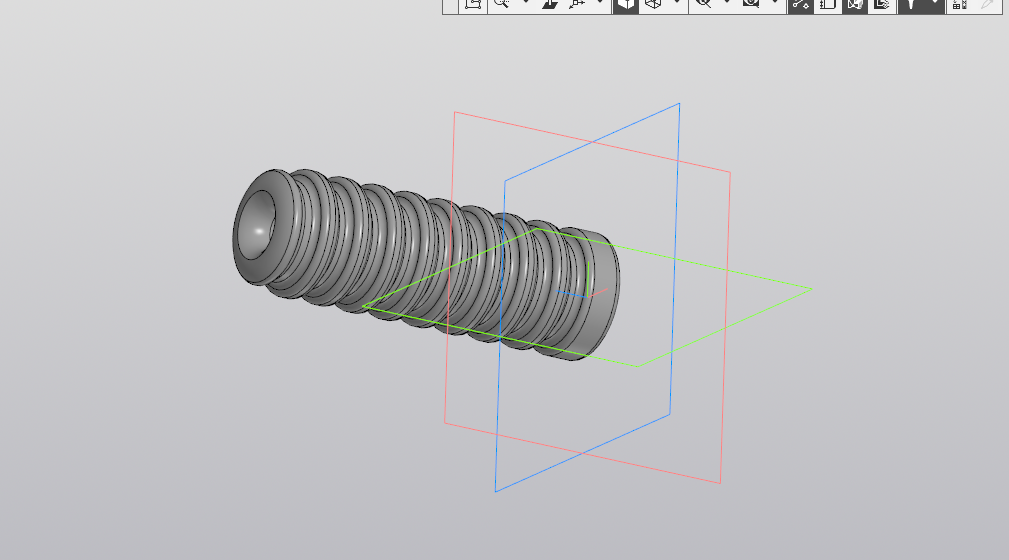Toggle the shaded solid cube display mode
This screenshot has height=560, width=1009.
coord(625,5)
